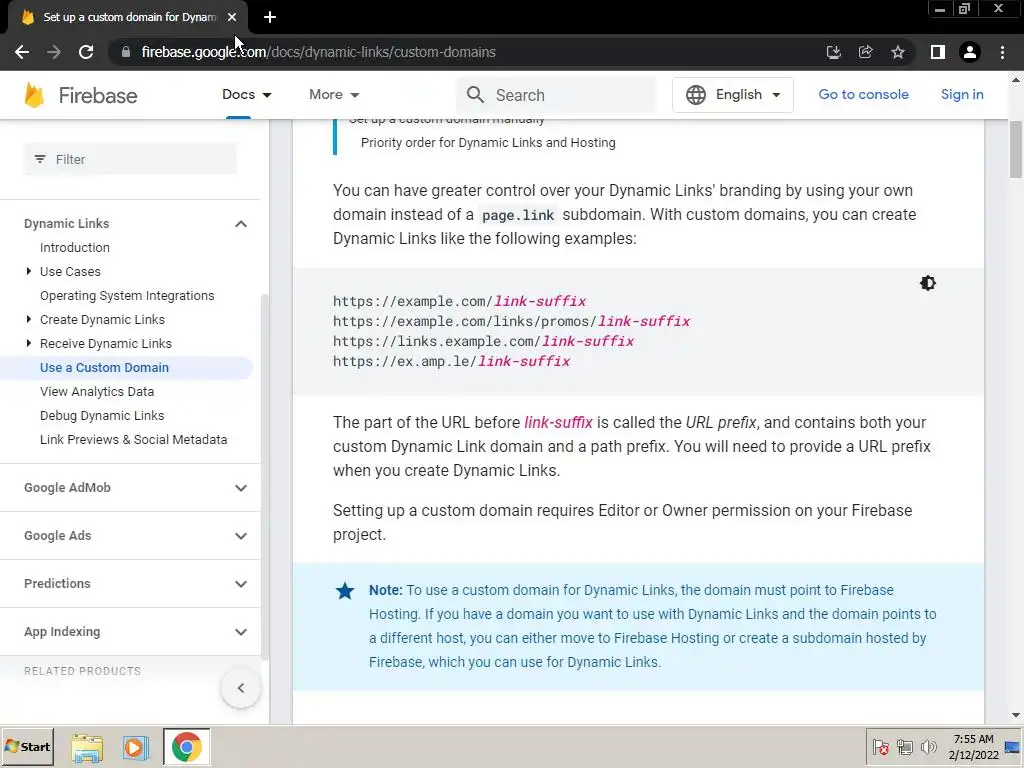Click the scrollbar down arrow

[1016, 716]
